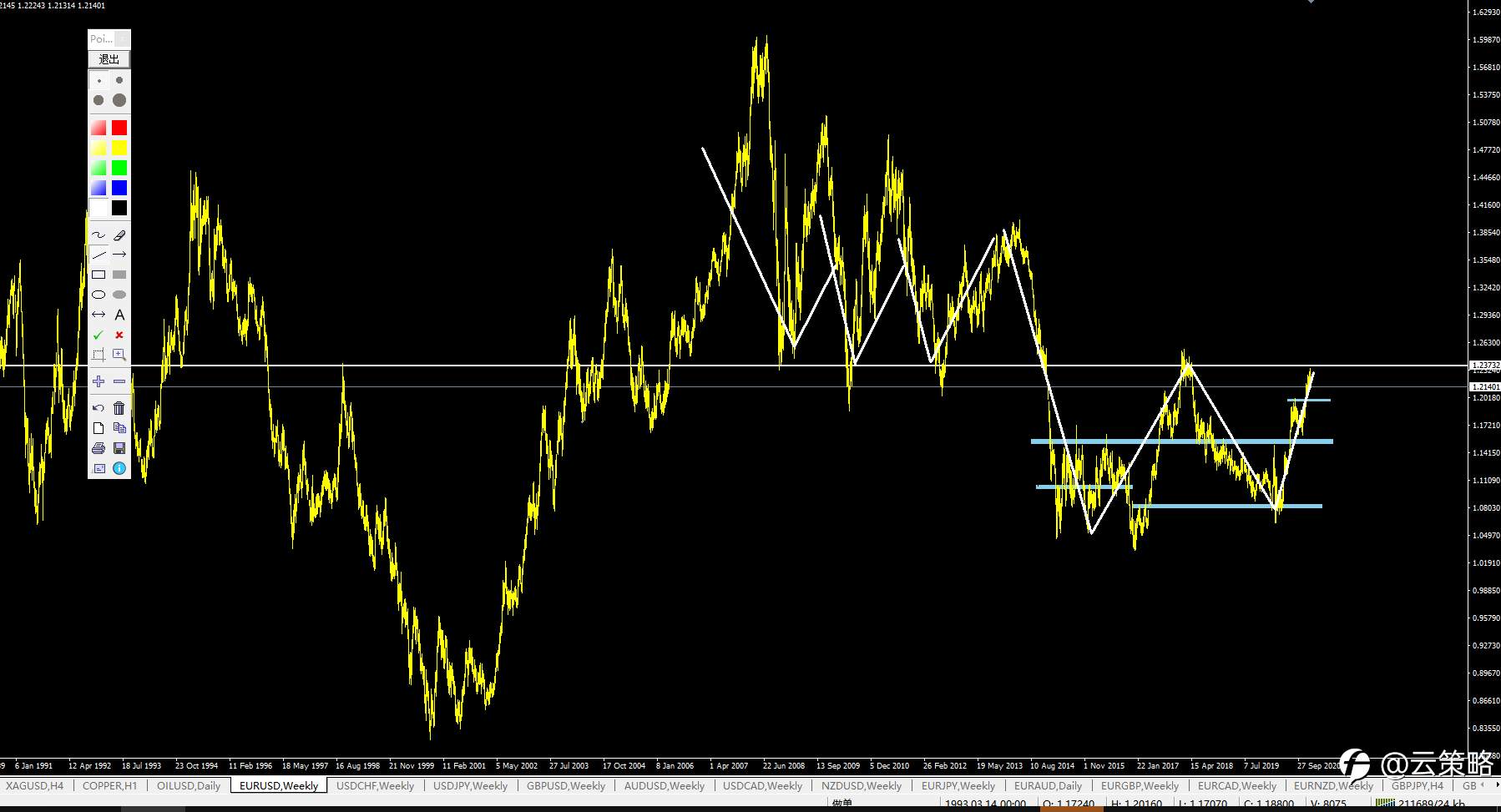The width and height of the screenshot is (1501, 812).
Task: Click the blank new page icon
Action: [x=99, y=428]
